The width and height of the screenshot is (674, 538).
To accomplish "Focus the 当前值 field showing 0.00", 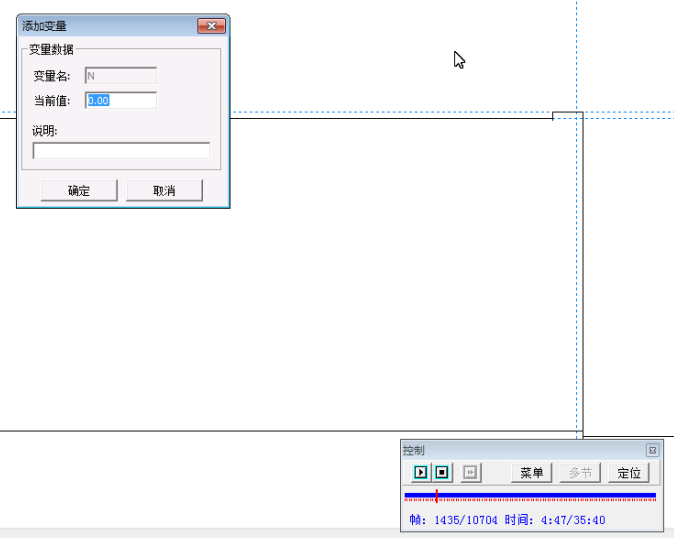I will 120,100.
